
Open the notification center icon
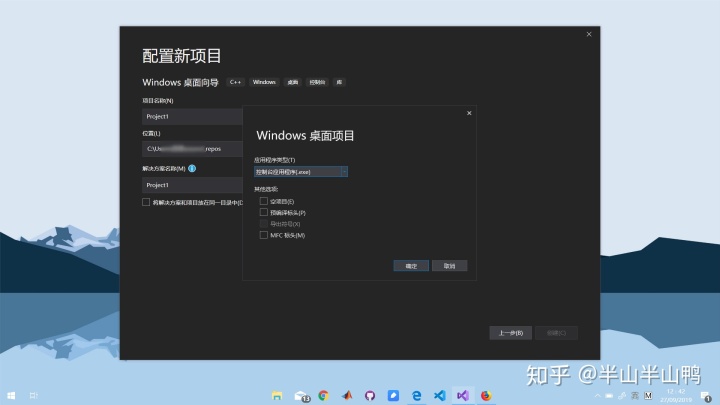(706, 396)
